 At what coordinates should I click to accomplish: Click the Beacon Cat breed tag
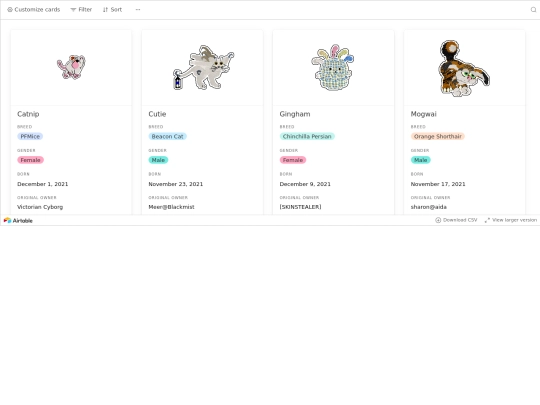coord(168,136)
